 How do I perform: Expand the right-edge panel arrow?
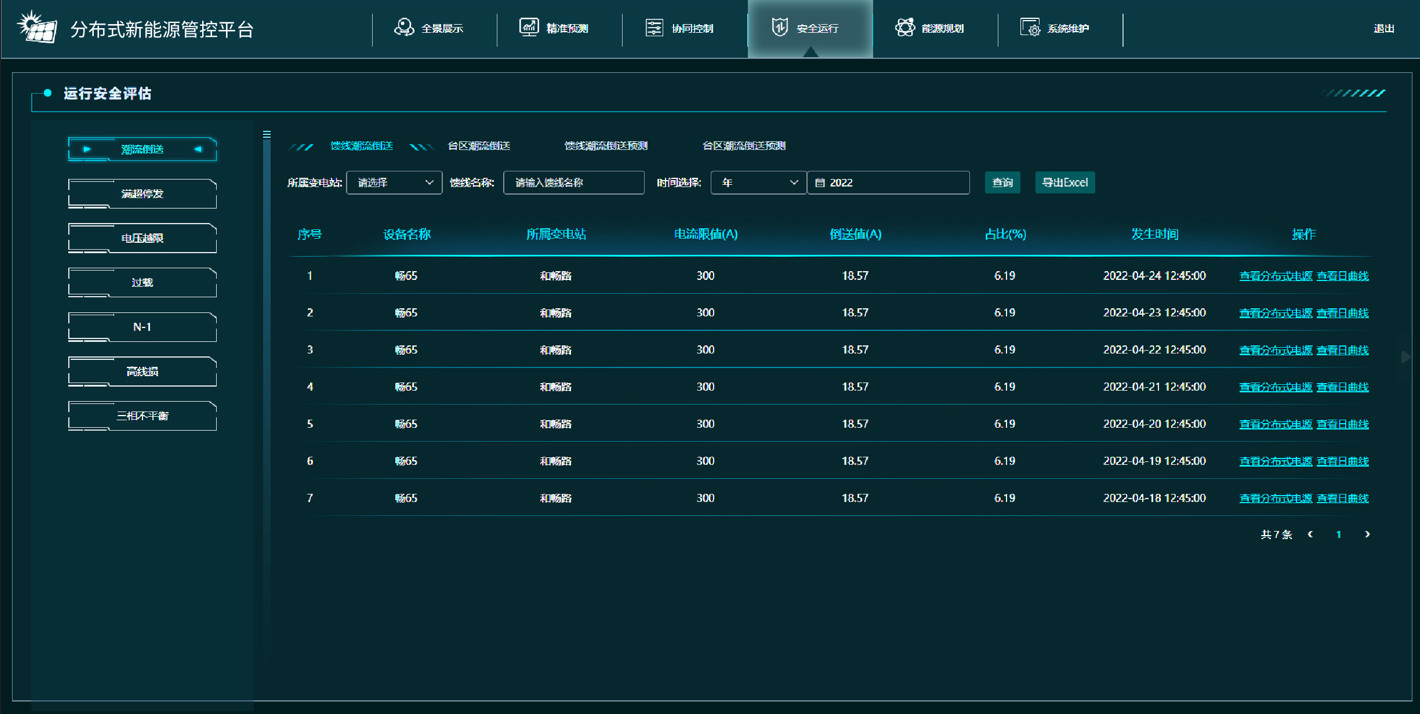pyautogui.click(x=1405, y=357)
